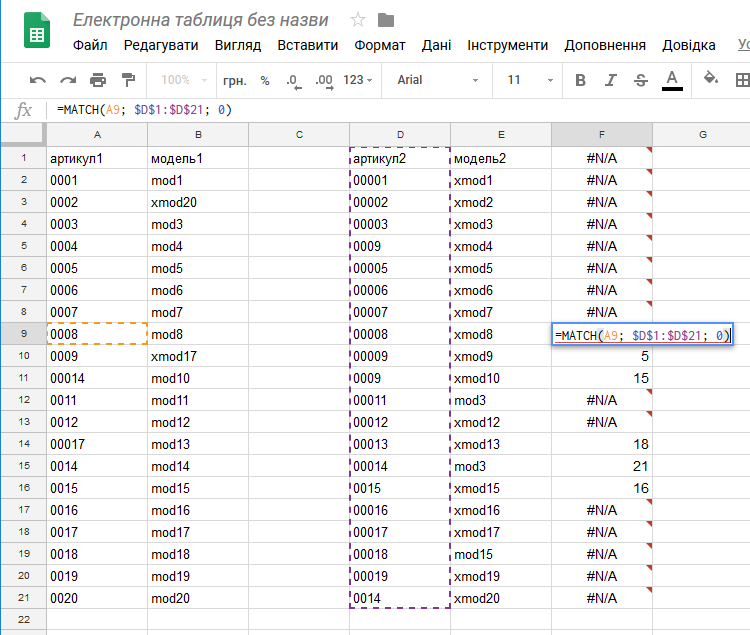Star the spreadsheet with the star icon
Screen dimensions: 750x635
(x=358, y=20)
